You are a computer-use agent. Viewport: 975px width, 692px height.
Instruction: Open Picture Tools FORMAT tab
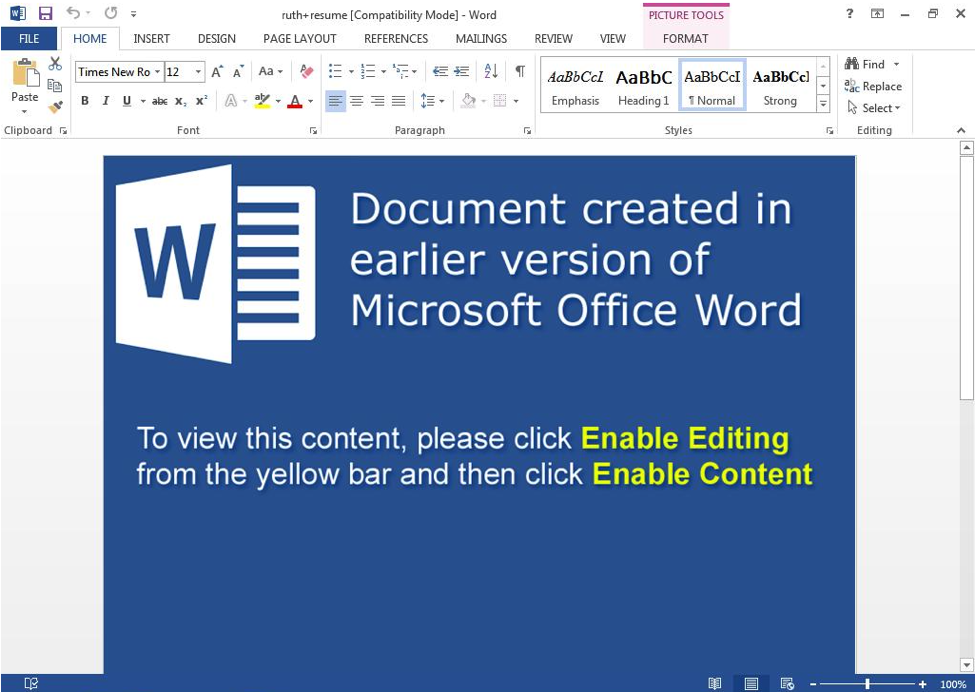coord(685,39)
